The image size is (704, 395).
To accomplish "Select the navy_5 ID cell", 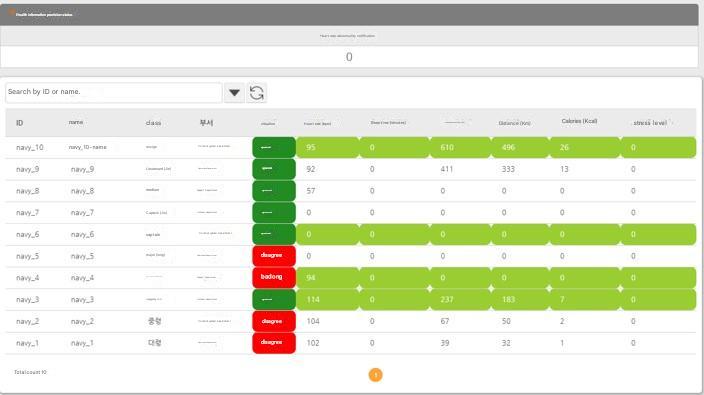I will pyautogui.click(x=27, y=256).
